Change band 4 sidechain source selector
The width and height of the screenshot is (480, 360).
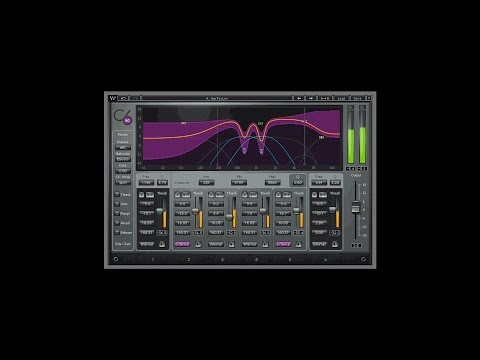[250, 244]
